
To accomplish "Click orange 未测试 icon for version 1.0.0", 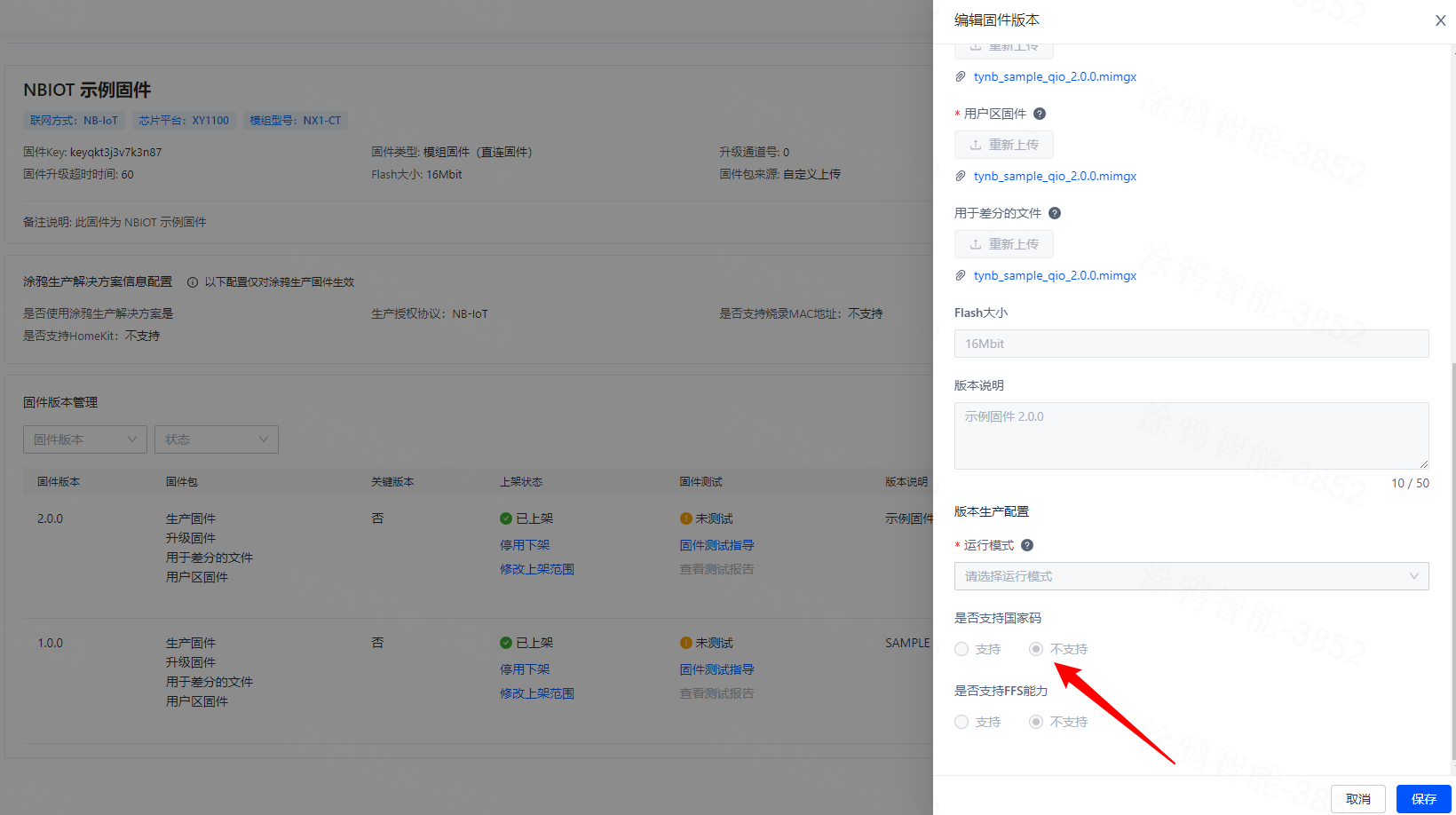I will [x=686, y=643].
